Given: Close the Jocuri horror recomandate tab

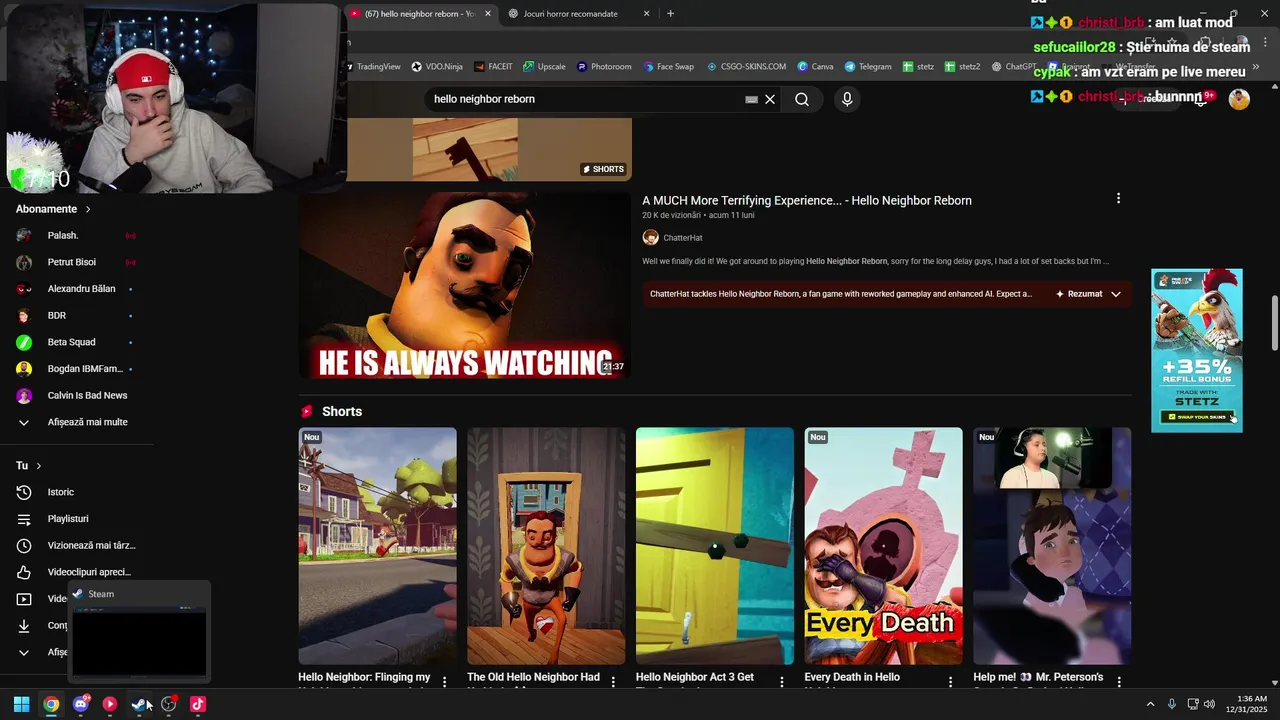Looking at the screenshot, I should coord(646,14).
